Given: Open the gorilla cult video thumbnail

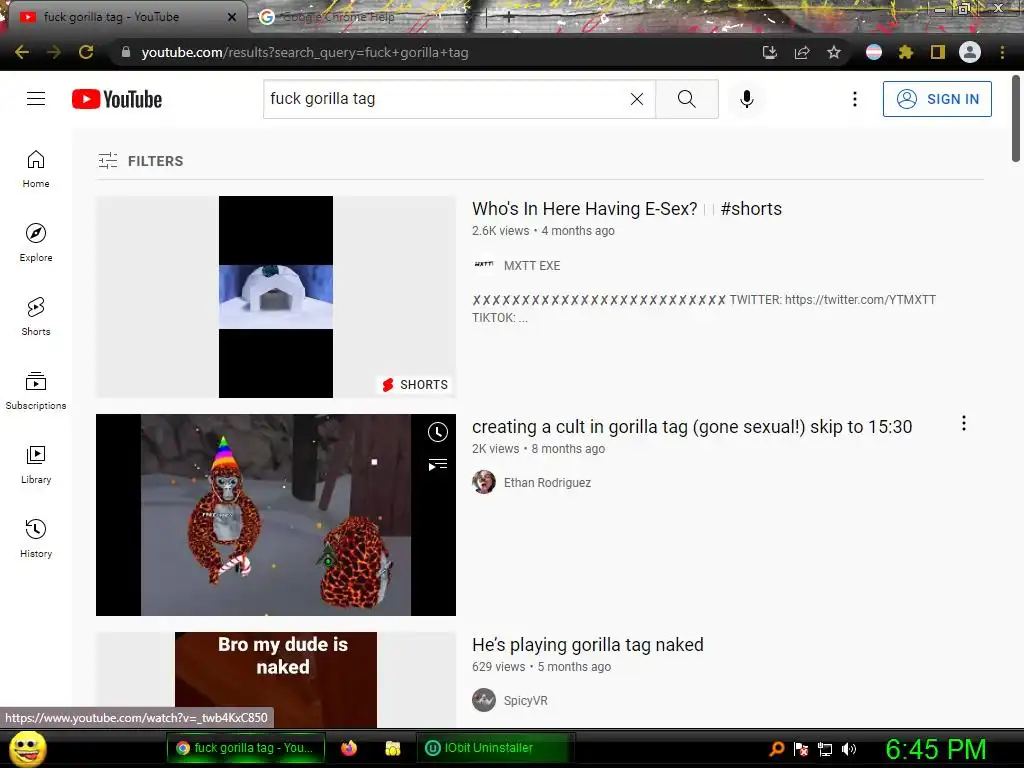Looking at the screenshot, I should coord(276,515).
